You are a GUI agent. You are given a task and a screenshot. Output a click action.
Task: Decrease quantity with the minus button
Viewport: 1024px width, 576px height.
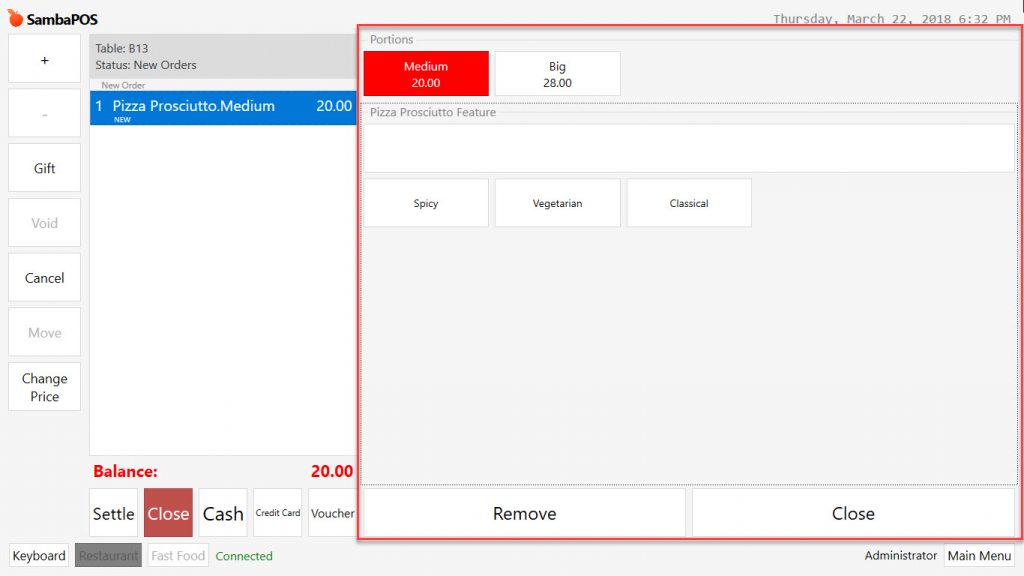[44, 114]
